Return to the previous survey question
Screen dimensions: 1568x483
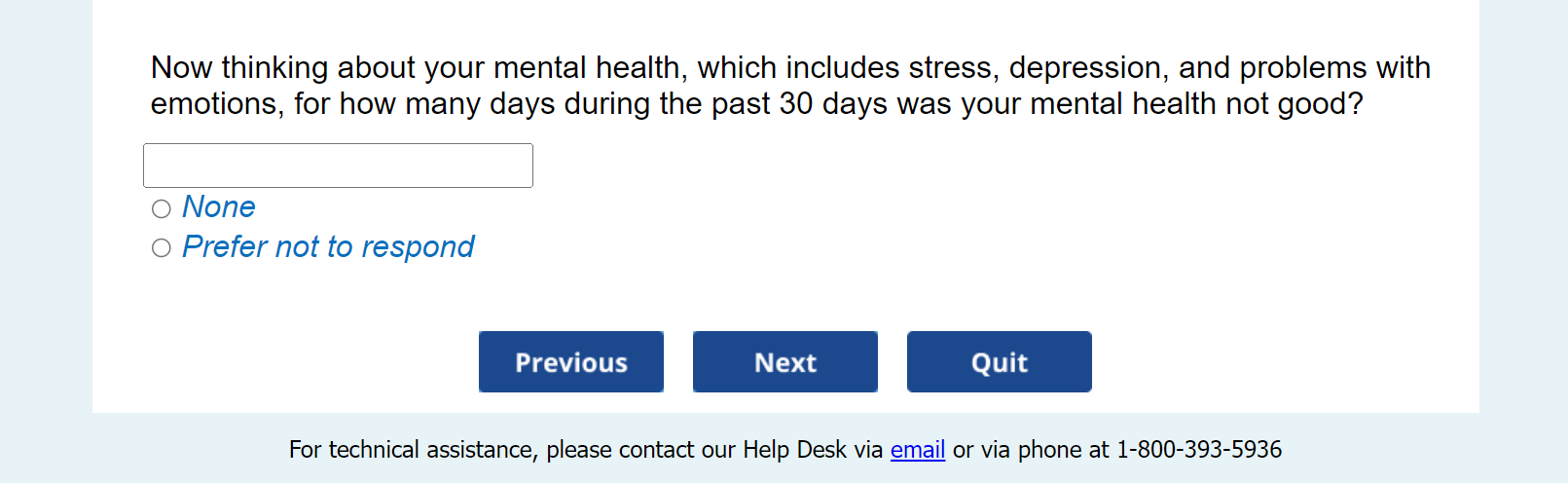point(571,362)
